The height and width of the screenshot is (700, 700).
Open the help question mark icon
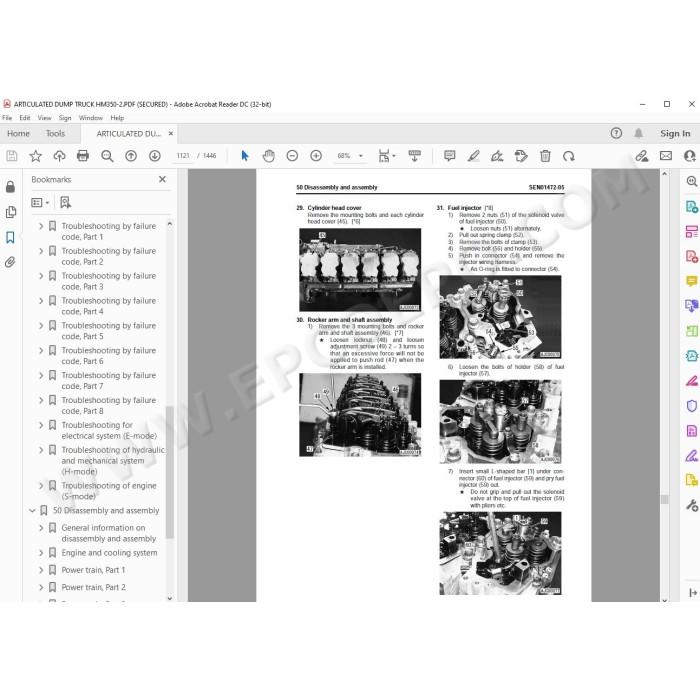pos(616,133)
